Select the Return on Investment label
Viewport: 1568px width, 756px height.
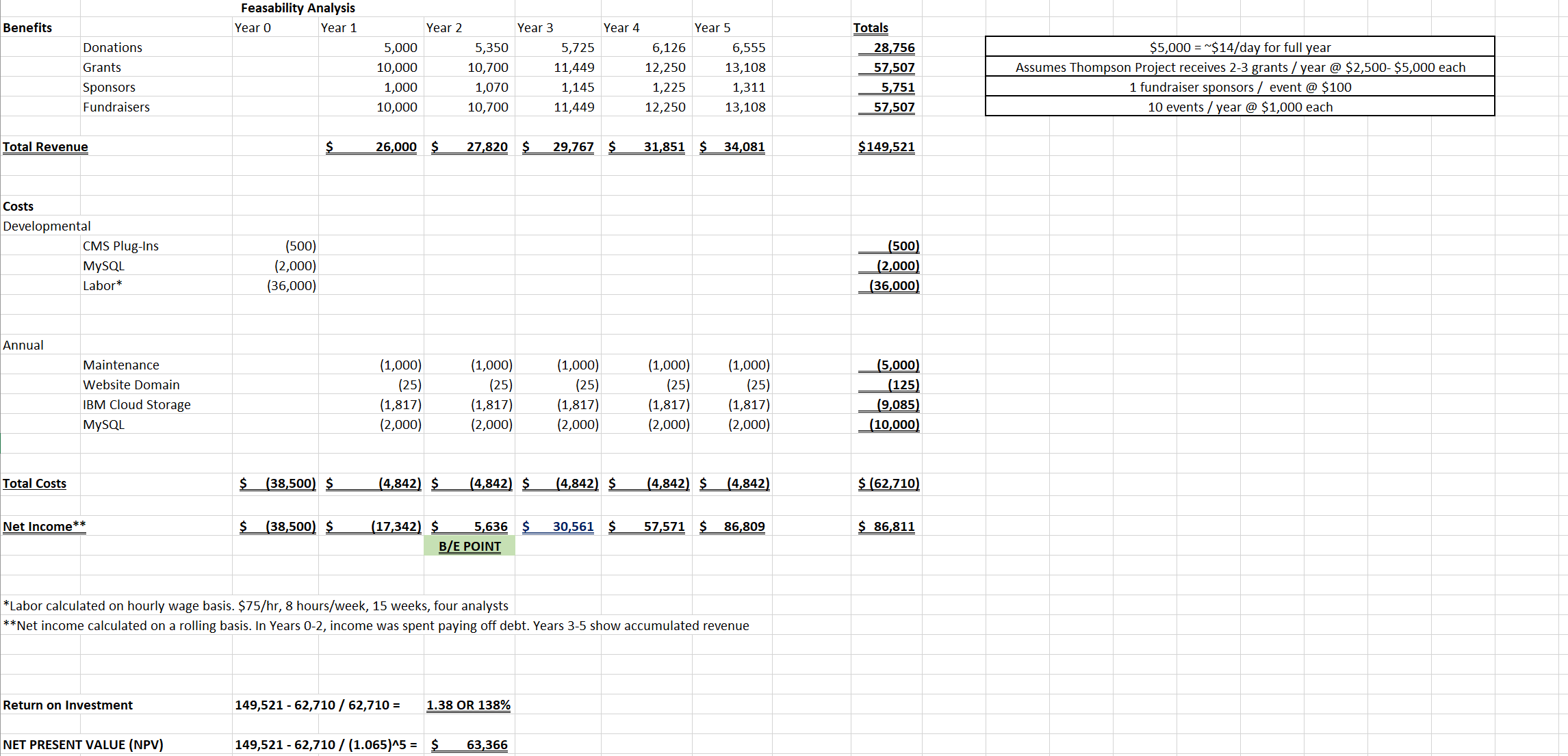(68, 705)
